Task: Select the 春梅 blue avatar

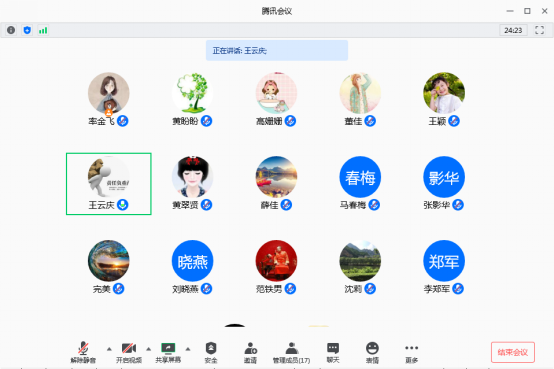Action: pos(360,177)
